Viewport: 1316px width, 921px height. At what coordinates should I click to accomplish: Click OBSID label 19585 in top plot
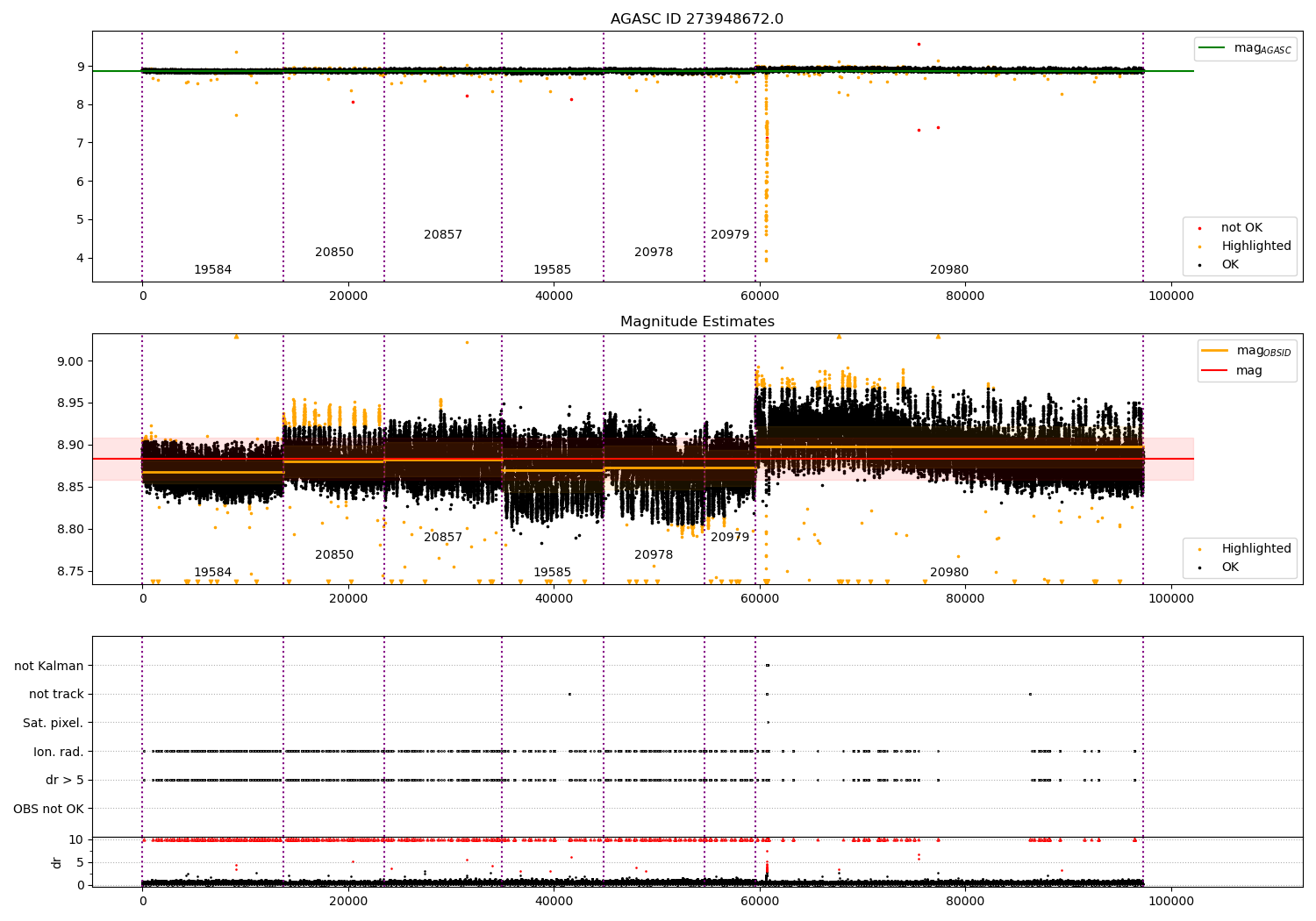tap(552, 270)
